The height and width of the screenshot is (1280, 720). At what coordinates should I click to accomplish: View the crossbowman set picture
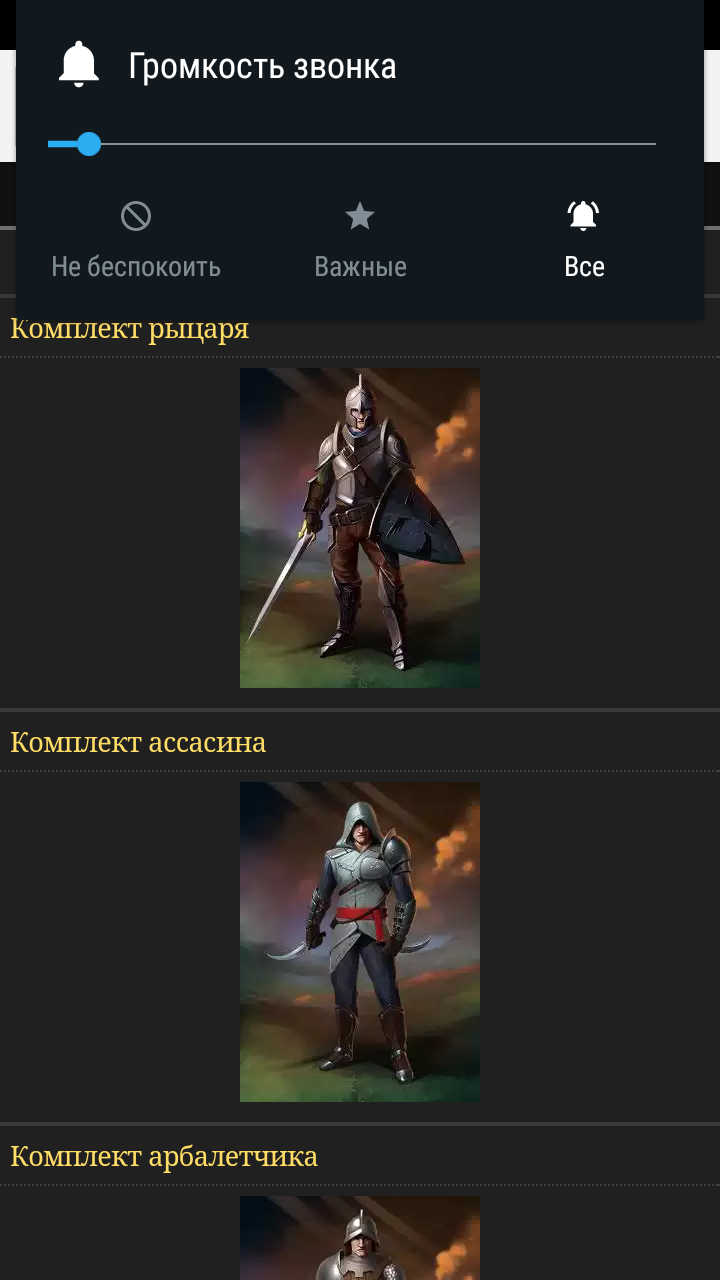click(x=360, y=1238)
